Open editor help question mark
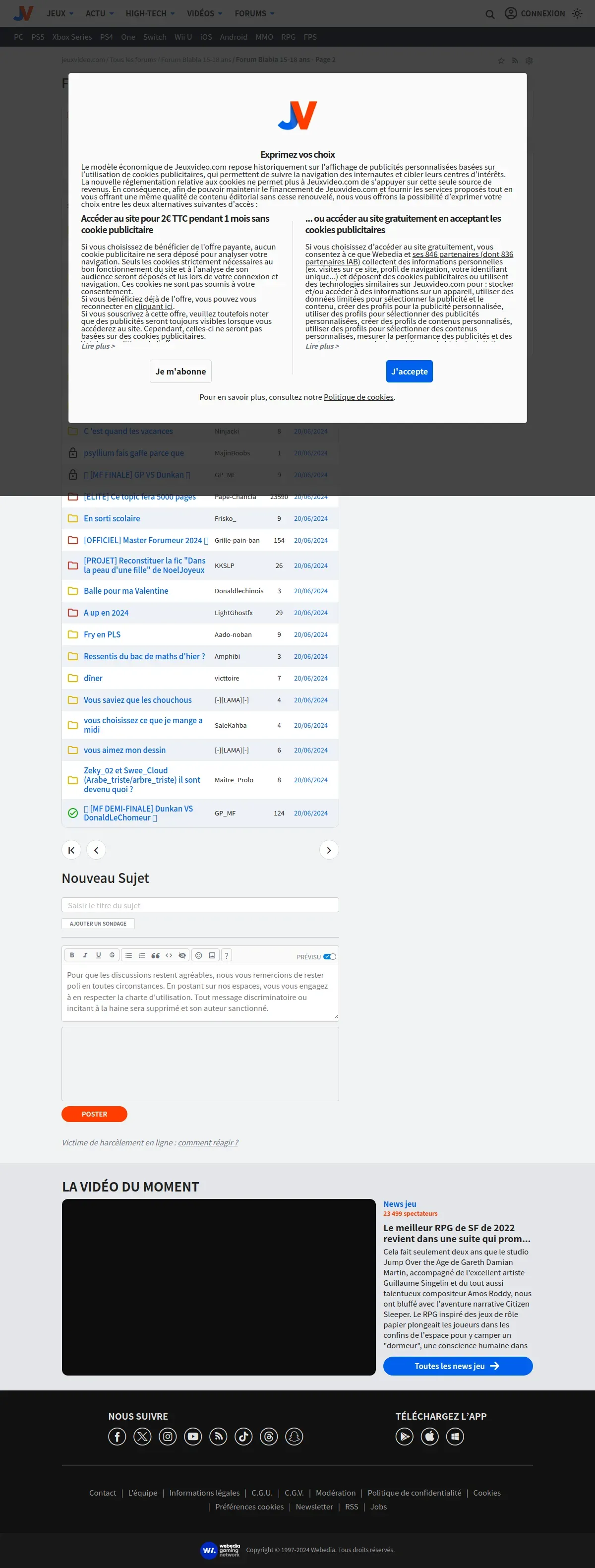 pyautogui.click(x=226, y=955)
